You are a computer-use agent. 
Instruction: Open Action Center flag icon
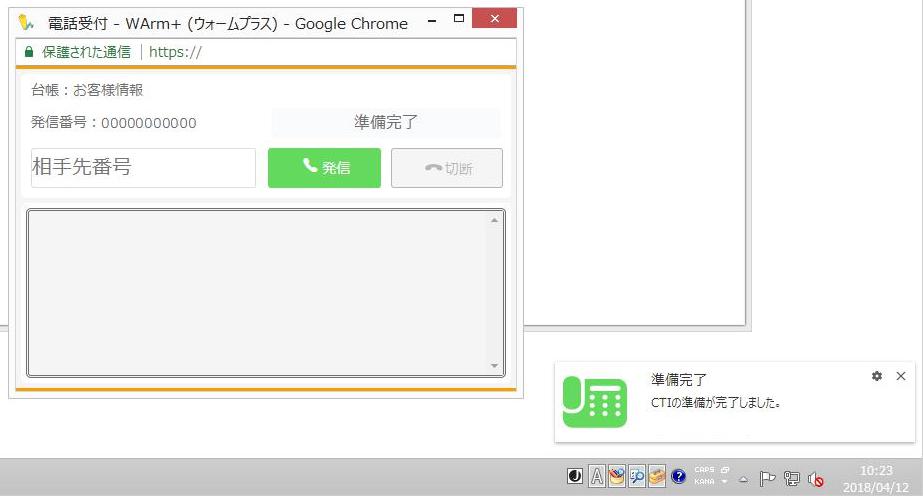767,479
